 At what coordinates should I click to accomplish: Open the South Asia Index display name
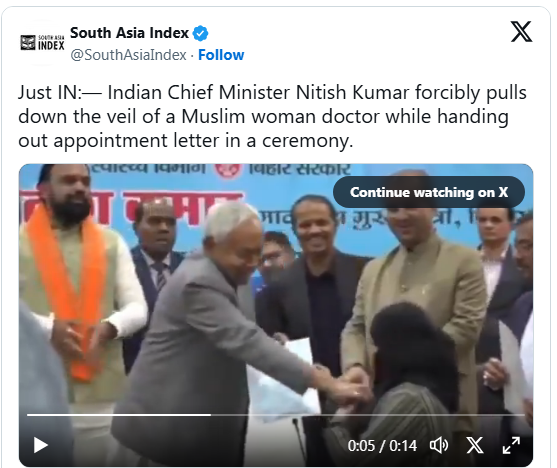click(129, 33)
